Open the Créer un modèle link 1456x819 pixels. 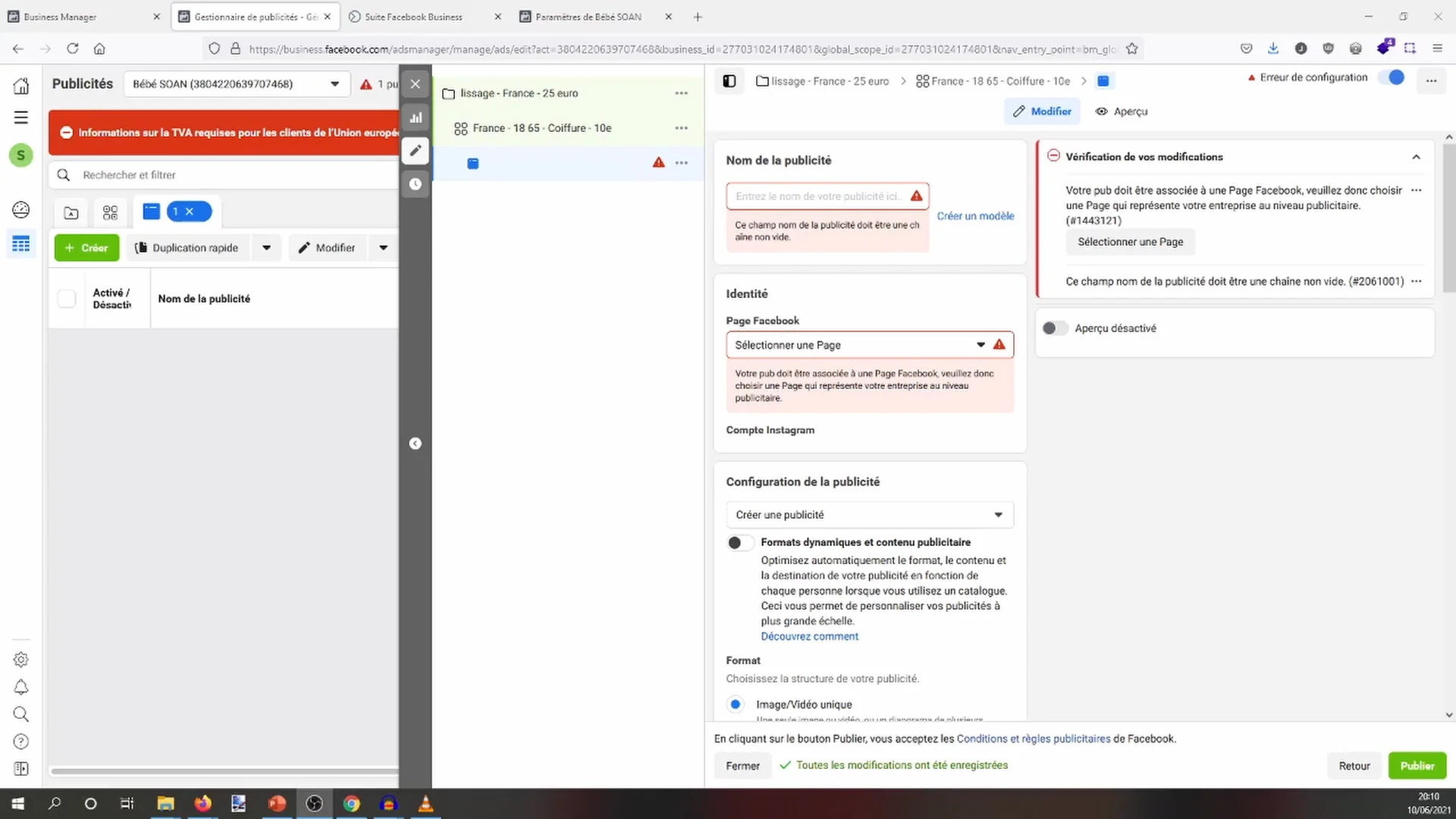click(975, 216)
